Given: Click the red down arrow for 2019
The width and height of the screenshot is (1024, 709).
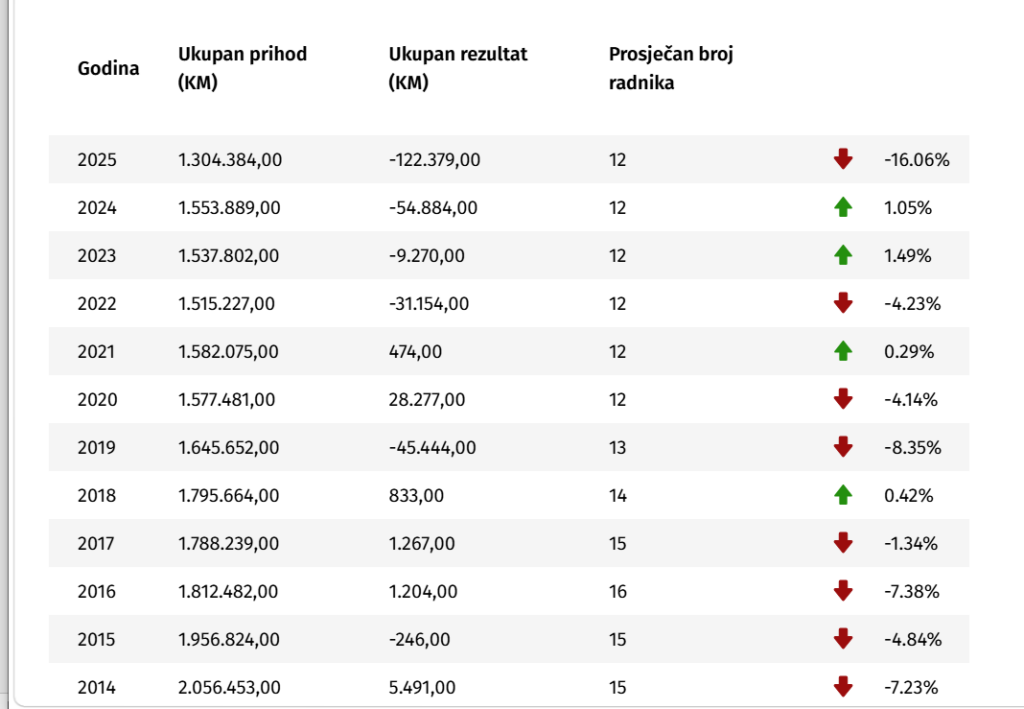Looking at the screenshot, I should [843, 447].
